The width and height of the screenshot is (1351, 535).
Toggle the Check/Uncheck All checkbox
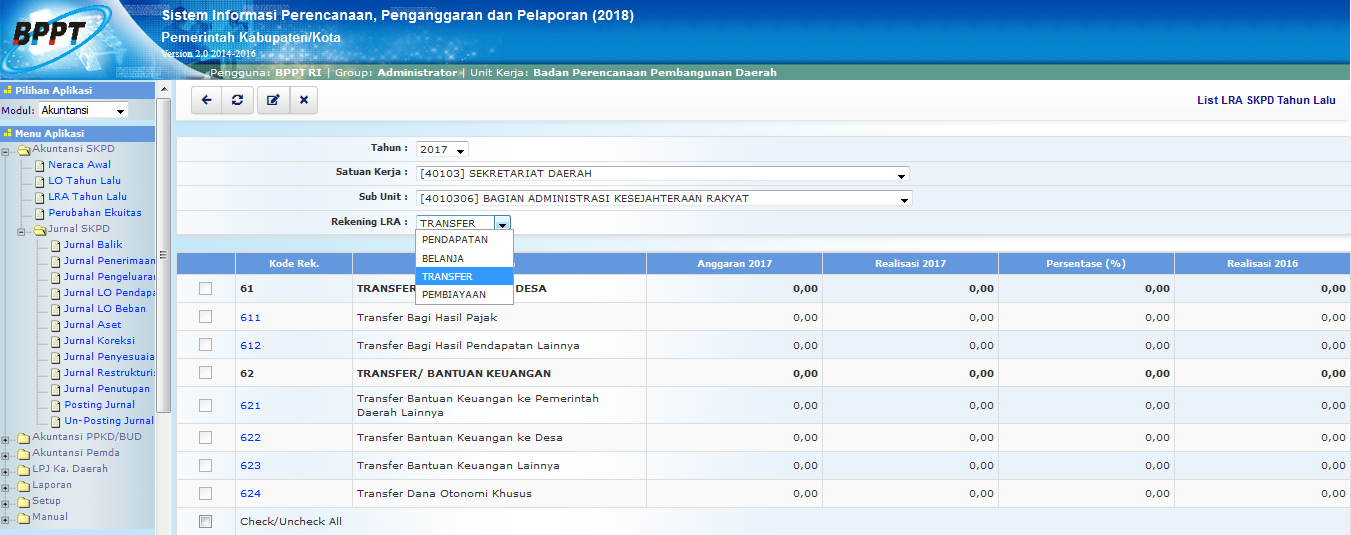click(205, 522)
